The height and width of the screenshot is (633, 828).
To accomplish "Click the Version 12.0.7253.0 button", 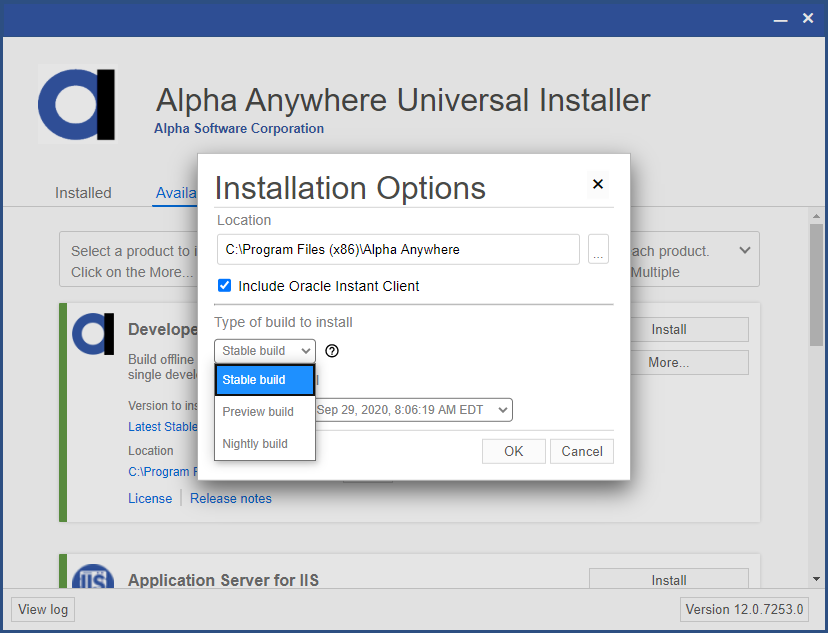I will (744, 609).
